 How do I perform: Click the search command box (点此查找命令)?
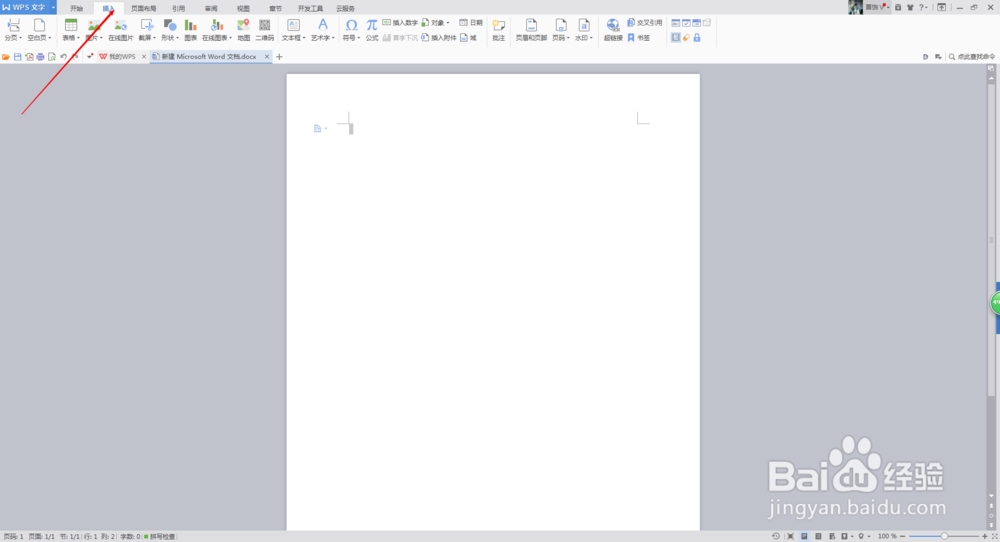[971, 57]
